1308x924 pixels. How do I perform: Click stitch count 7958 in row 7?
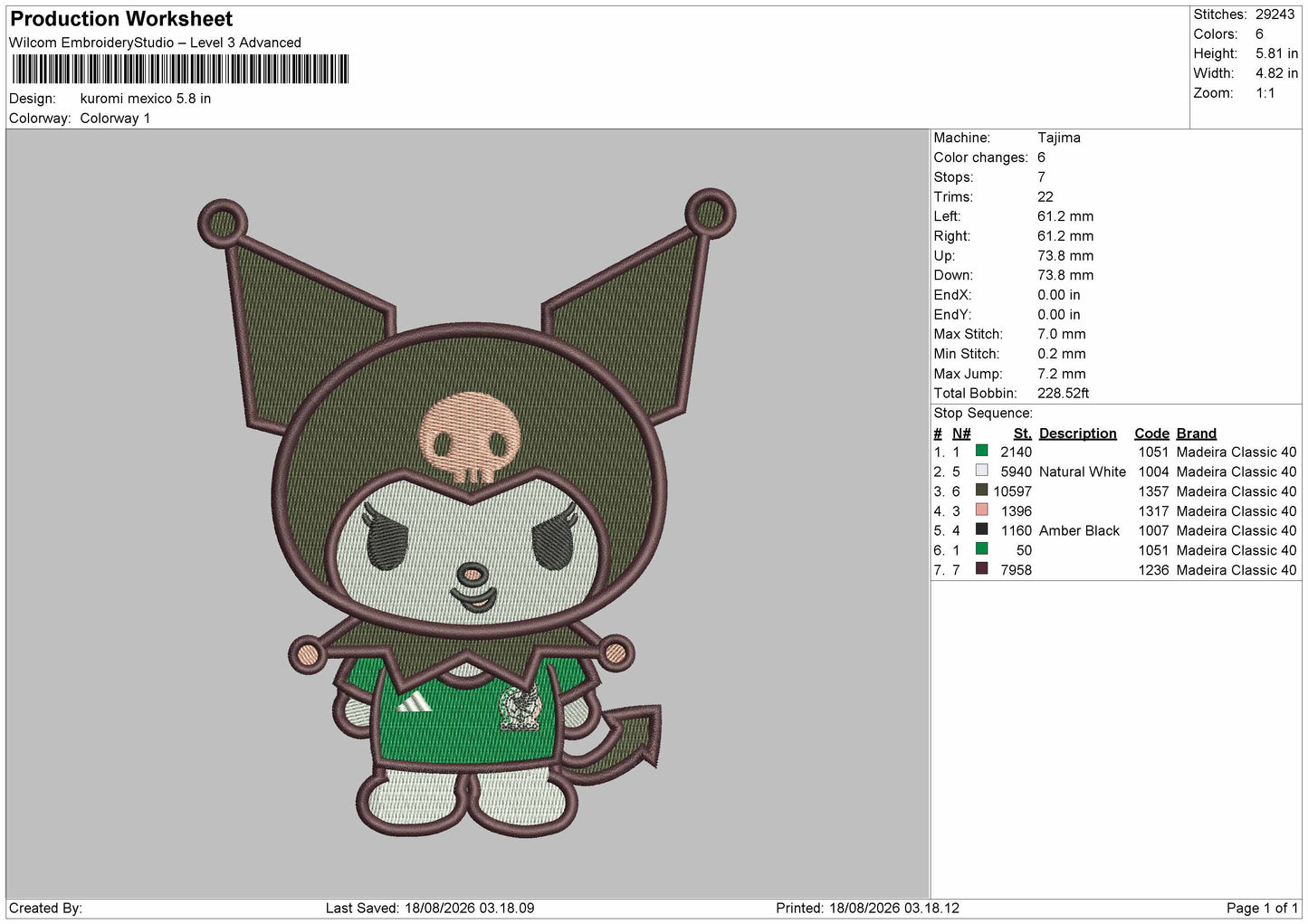click(1016, 570)
